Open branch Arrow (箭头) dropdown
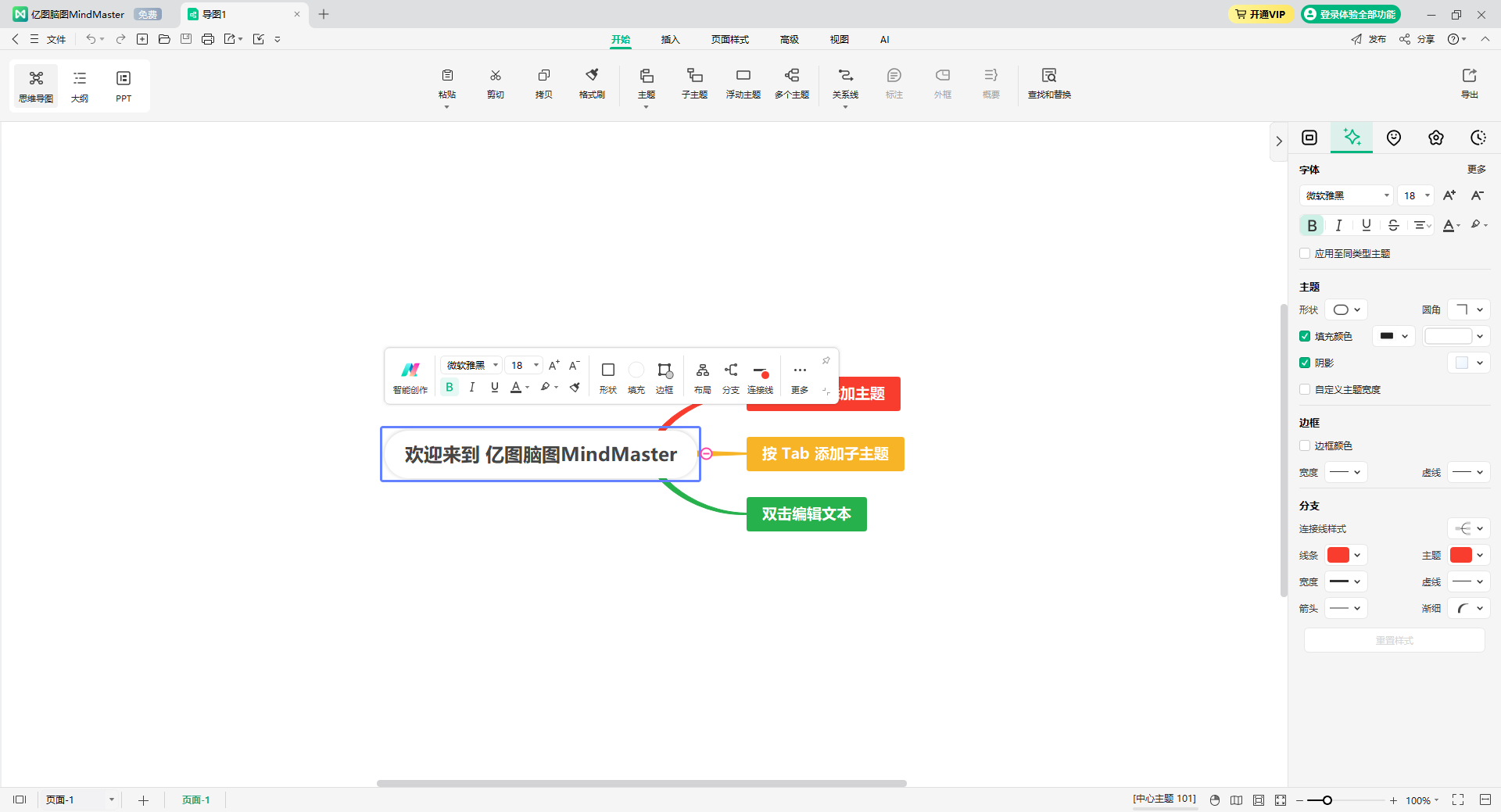The width and height of the screenshot is (1501, 812). click(x=1346, y=608)
